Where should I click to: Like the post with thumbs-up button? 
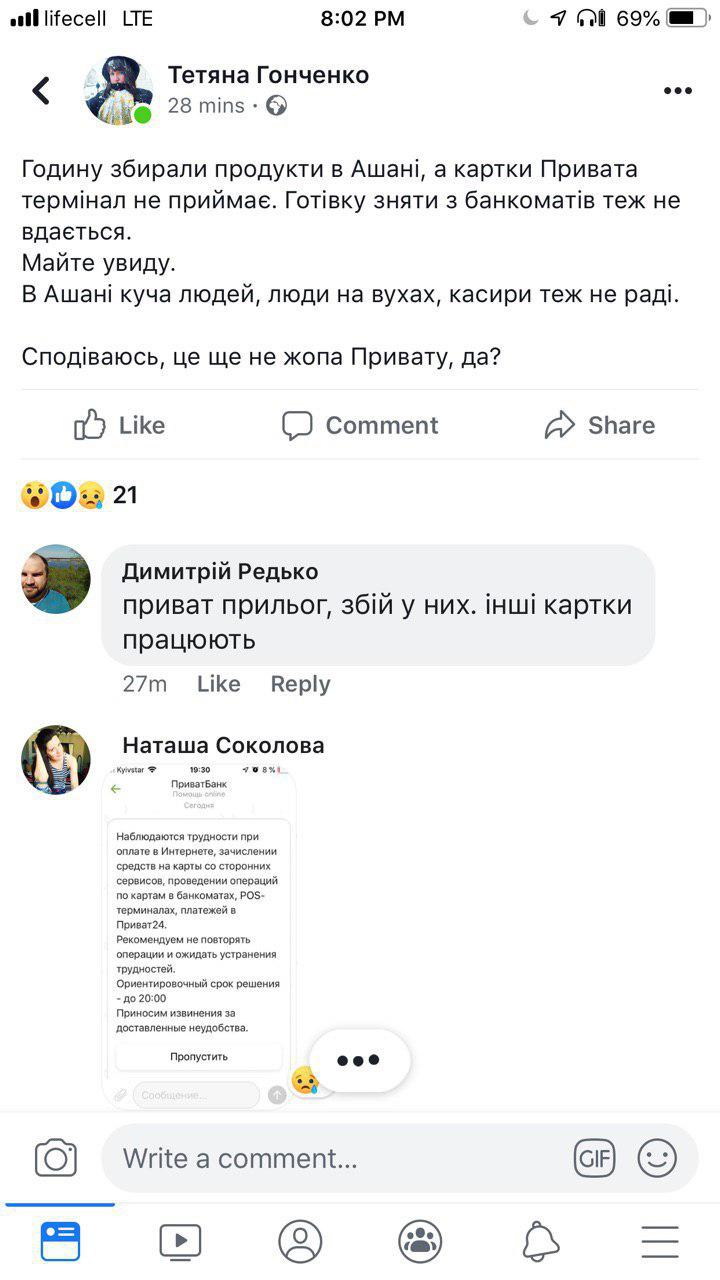click(119, 425)
